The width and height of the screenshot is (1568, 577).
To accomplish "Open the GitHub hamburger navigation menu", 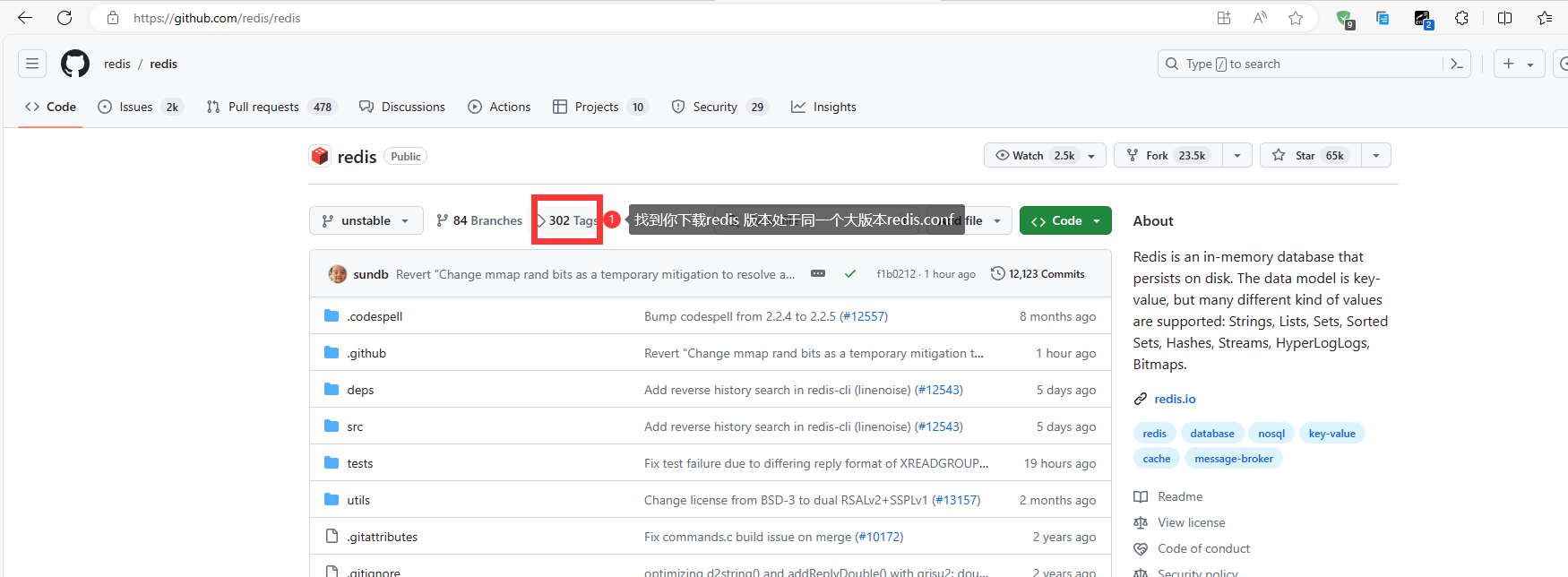I will (32, 64).
